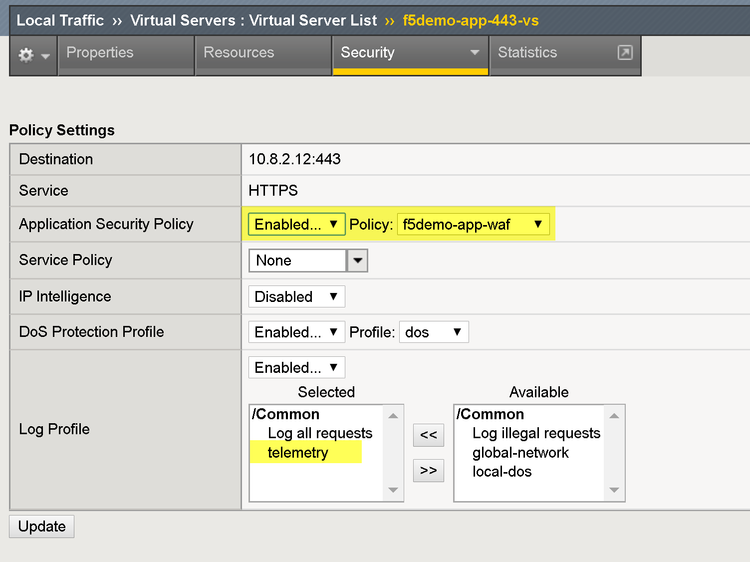This screenshot has width=750, height=562.
Task: Move log profile to Available list
Action: [428, 470]
